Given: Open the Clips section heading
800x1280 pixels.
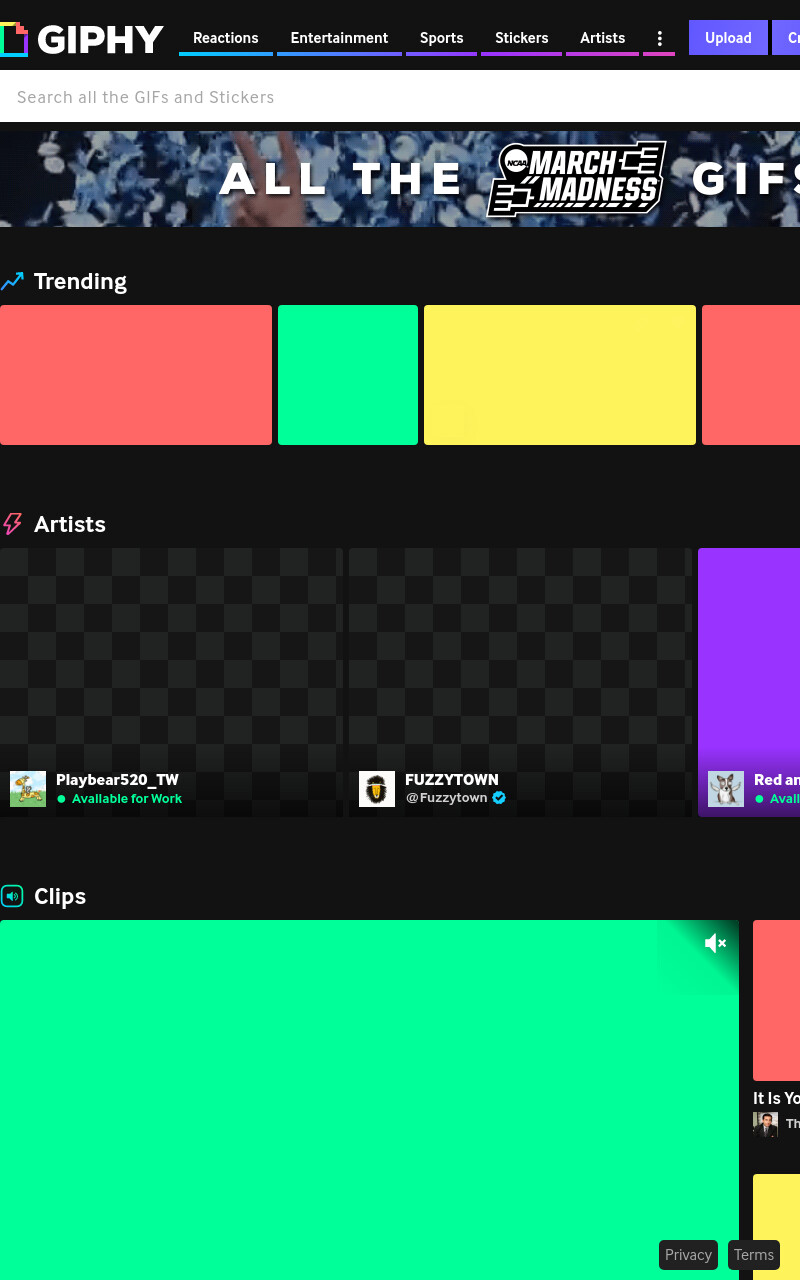Looking at the screenshot, I should [x=60, y=896].
